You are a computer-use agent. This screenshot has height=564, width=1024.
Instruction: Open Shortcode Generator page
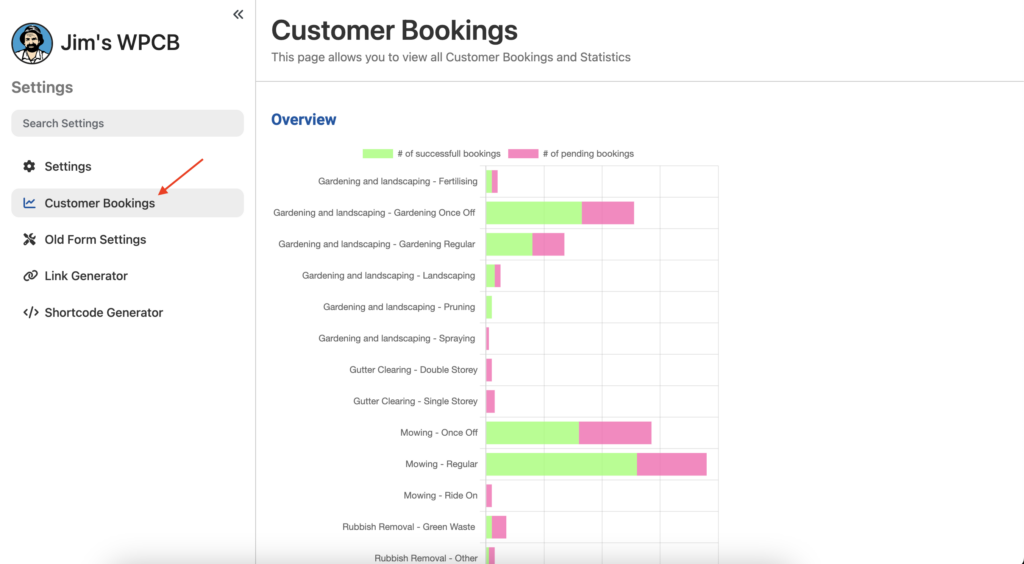[x=103, y=313]
